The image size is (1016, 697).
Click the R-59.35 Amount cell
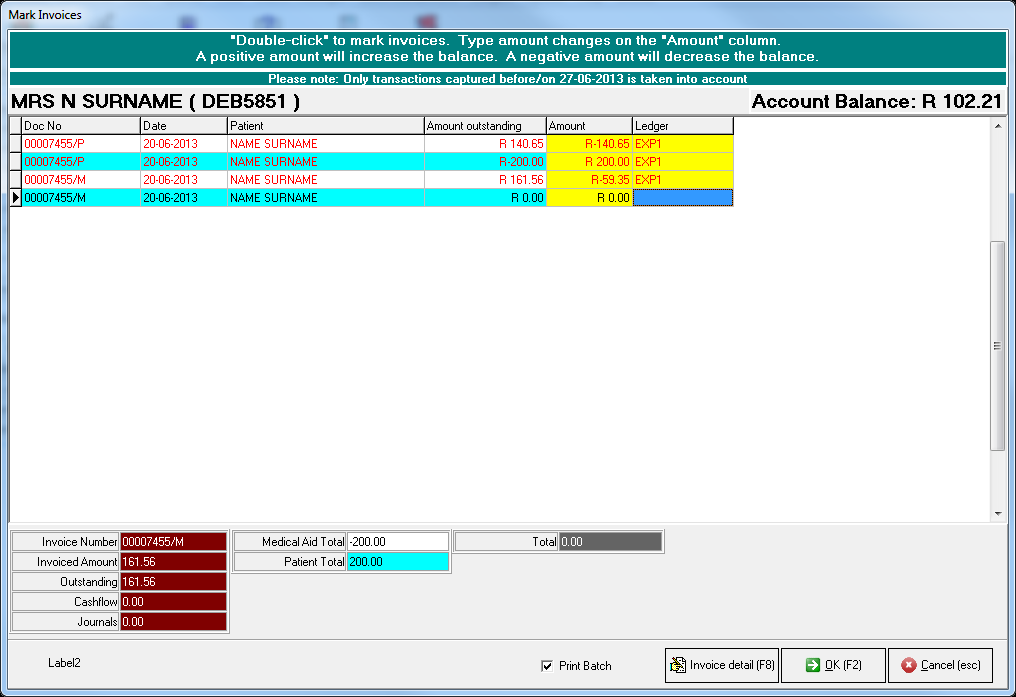(x=590, y=180)
